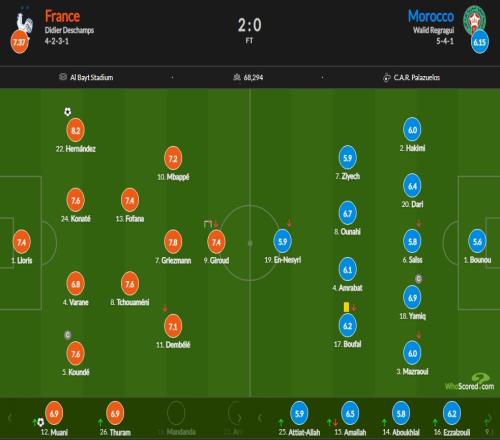Click Griezmann's 7.8 rating circle
The width and height of the screenshot is (500, 440).
pyautogui.click(x=173, y=242)
